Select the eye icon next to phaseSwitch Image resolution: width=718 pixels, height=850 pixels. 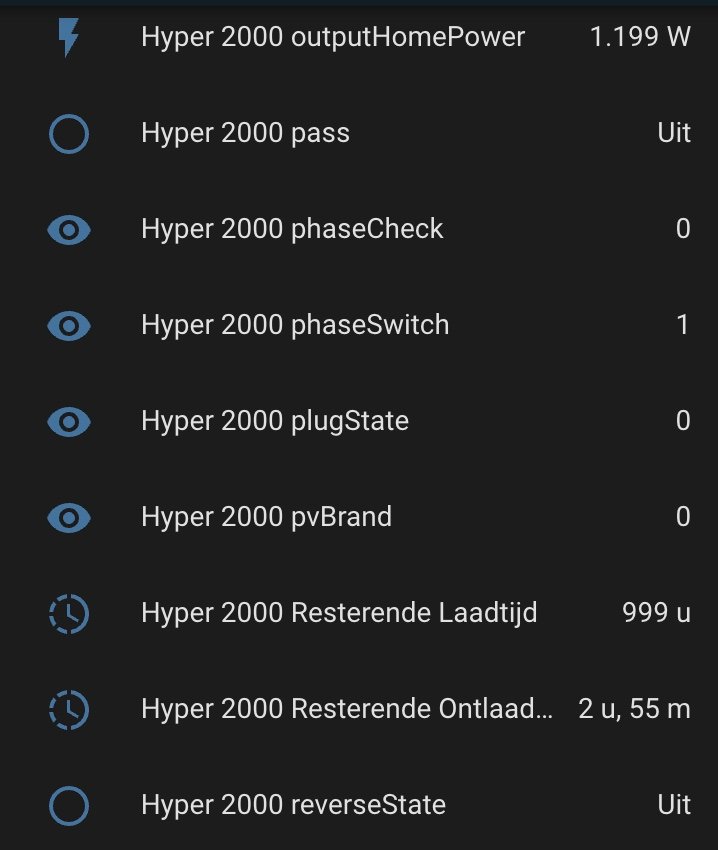(x=69, y=326)
